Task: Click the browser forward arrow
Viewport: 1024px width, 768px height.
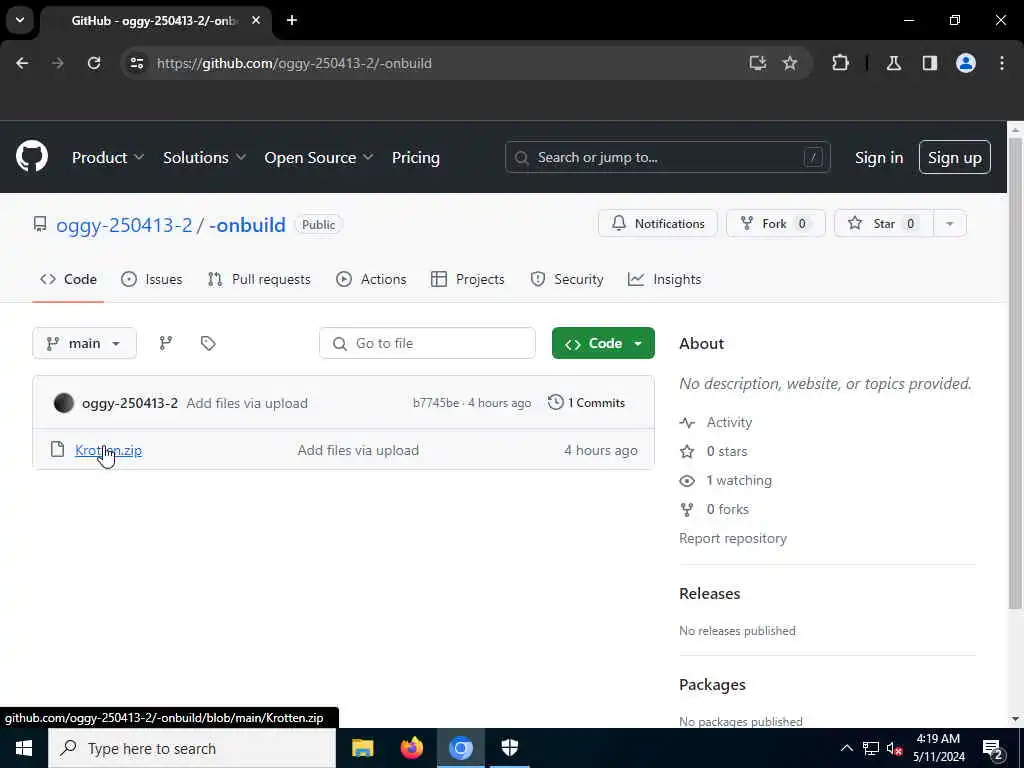Action: tap(58, 63)
